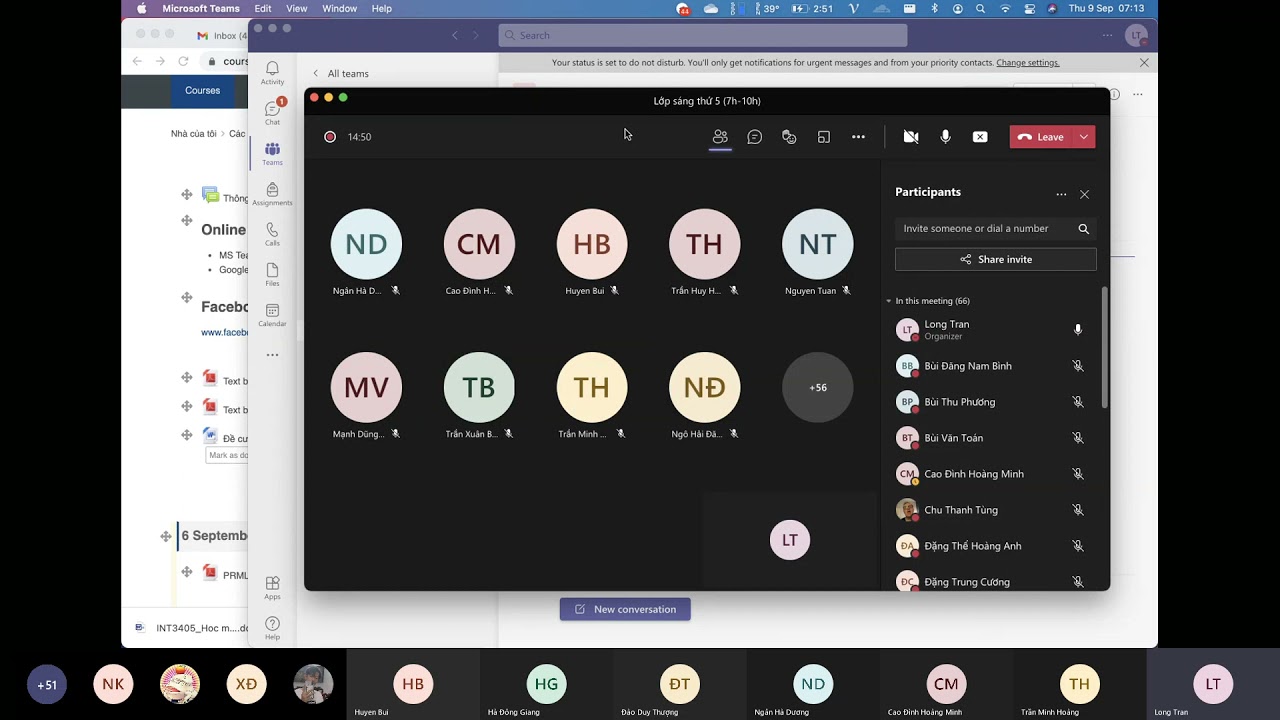
Task: Toggle mute for Bùi Thu Phương
Action: [1078, 402]
